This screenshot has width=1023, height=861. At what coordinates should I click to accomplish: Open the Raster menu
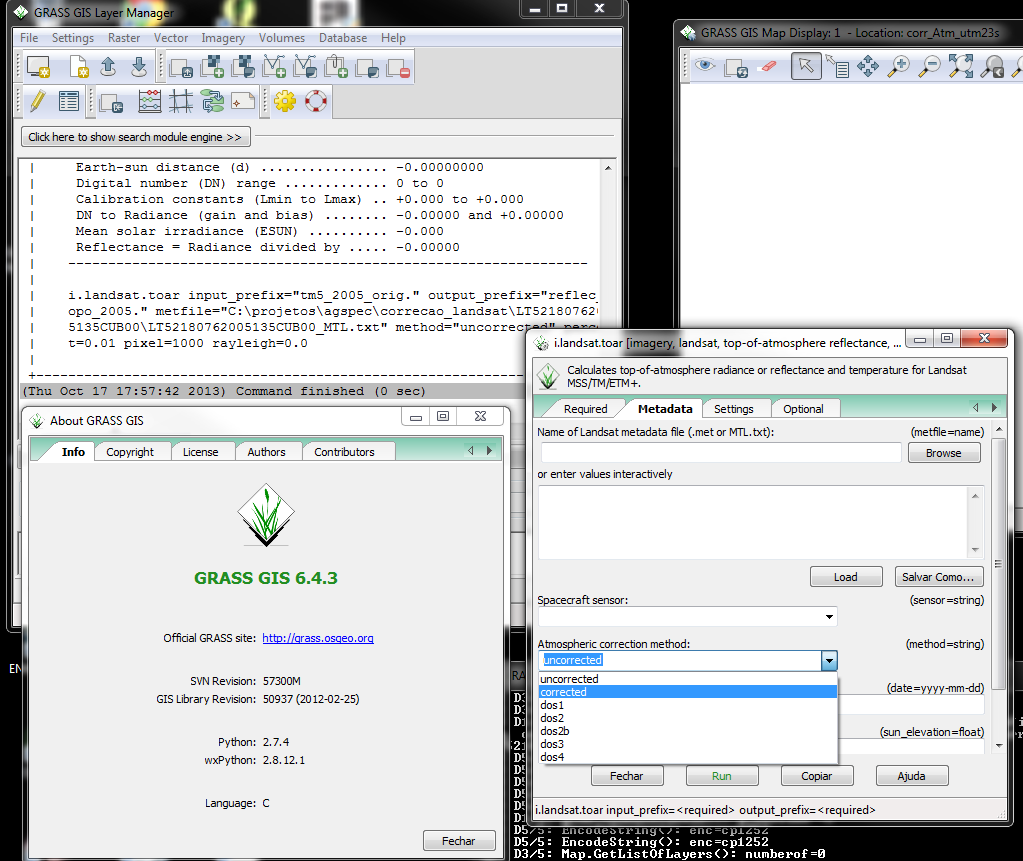pyautogui.click(x=124, y=38)
